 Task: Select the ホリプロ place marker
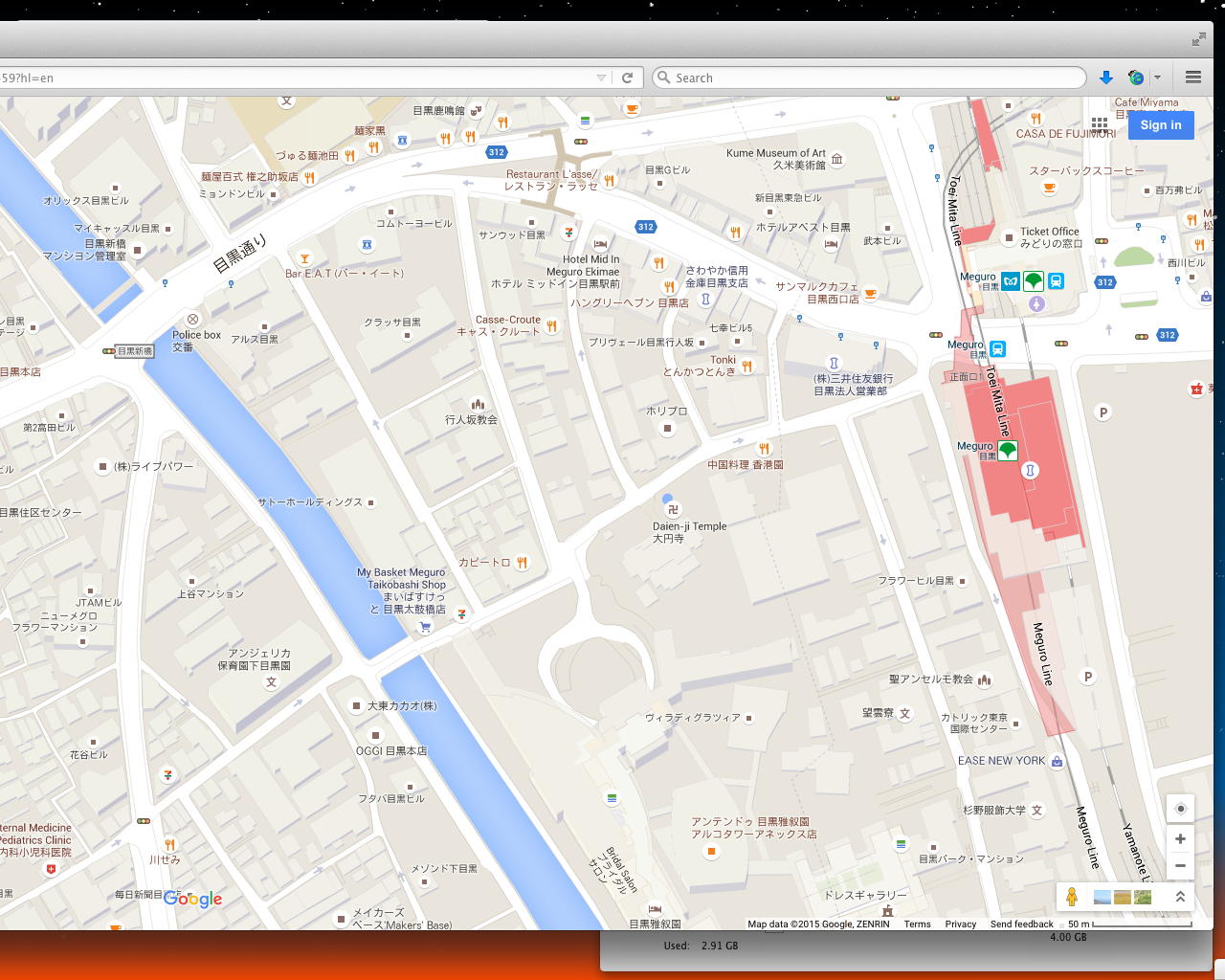click(668, 428)
